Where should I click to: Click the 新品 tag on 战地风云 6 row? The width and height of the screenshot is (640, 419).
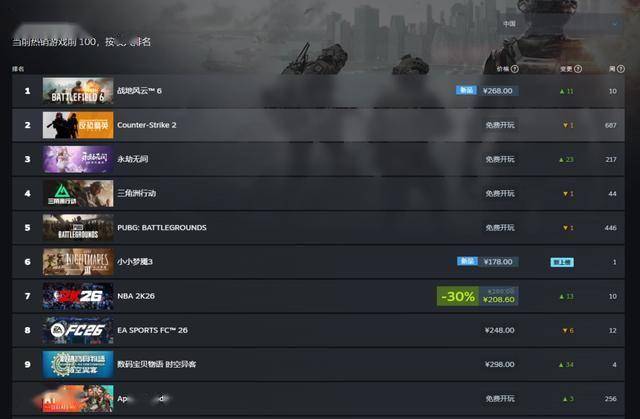point(466,90)
